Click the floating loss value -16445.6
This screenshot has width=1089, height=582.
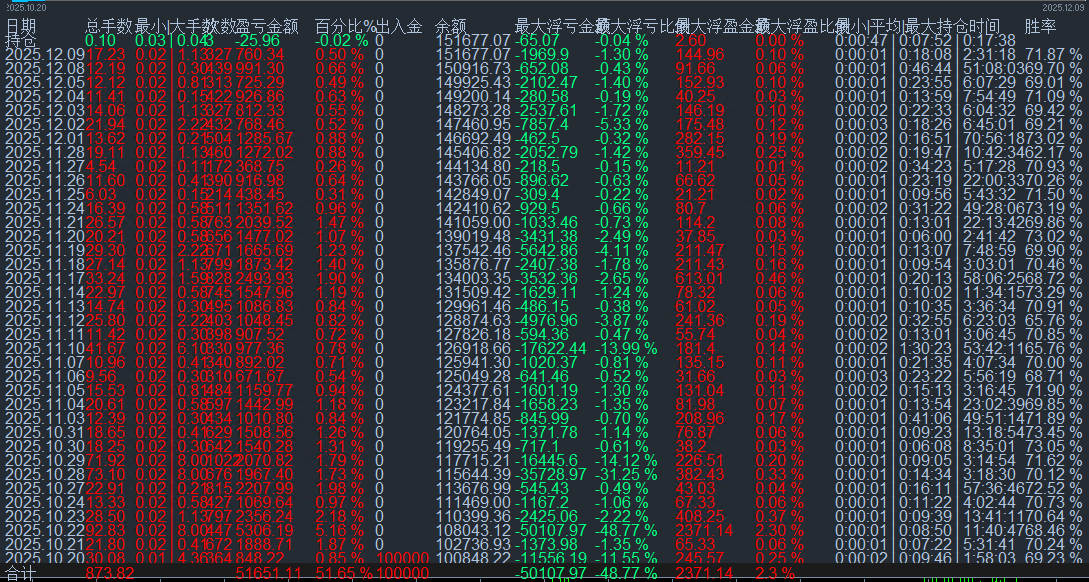pos(547,459)
